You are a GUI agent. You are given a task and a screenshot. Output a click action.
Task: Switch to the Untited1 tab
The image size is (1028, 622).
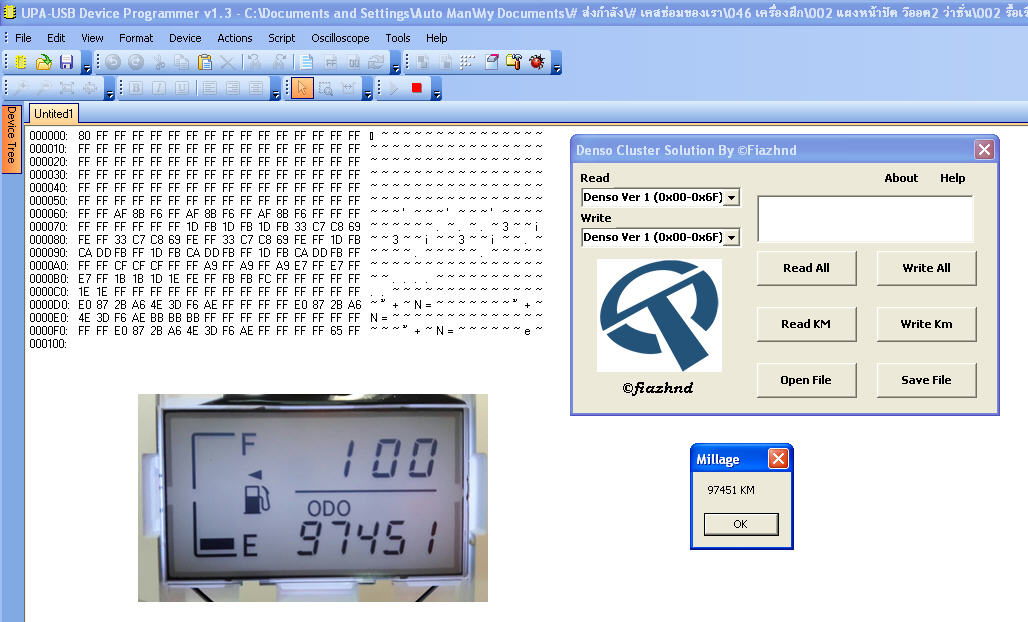[x=53, y=113]
